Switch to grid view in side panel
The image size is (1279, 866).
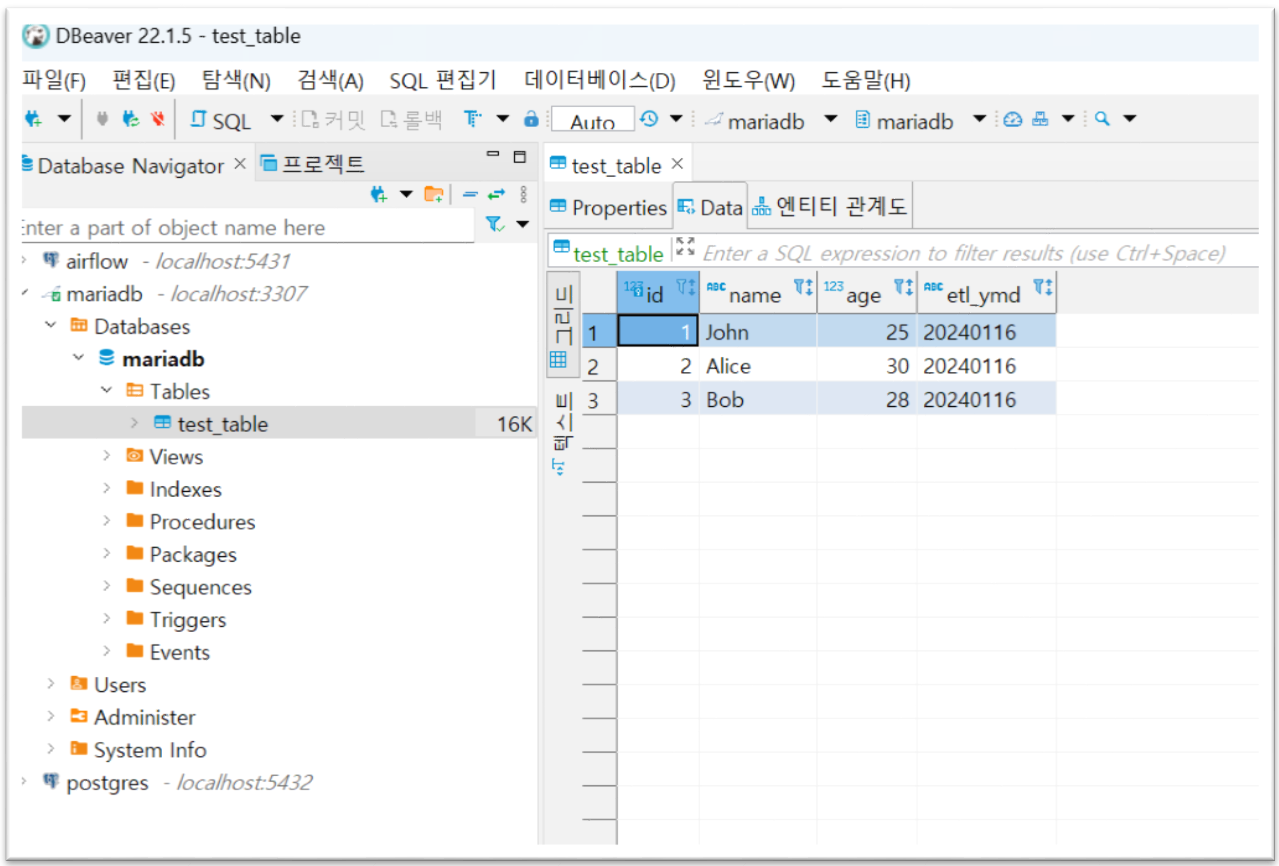point(561,325)
